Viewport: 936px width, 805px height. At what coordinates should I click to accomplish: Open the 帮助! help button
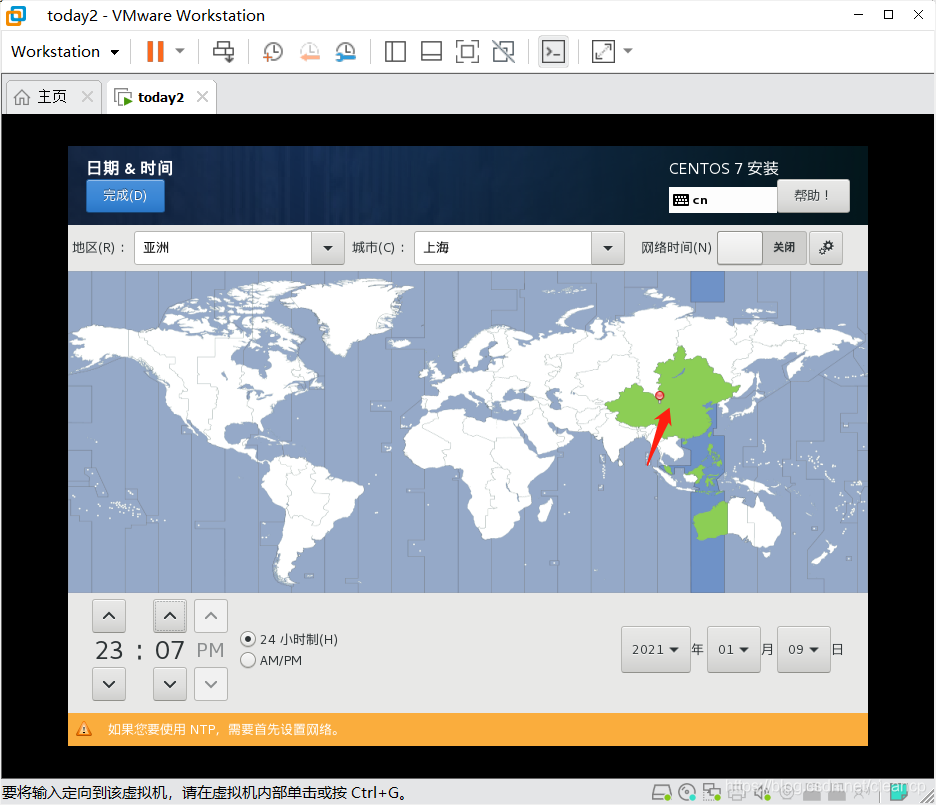click(x=813, y=196)
